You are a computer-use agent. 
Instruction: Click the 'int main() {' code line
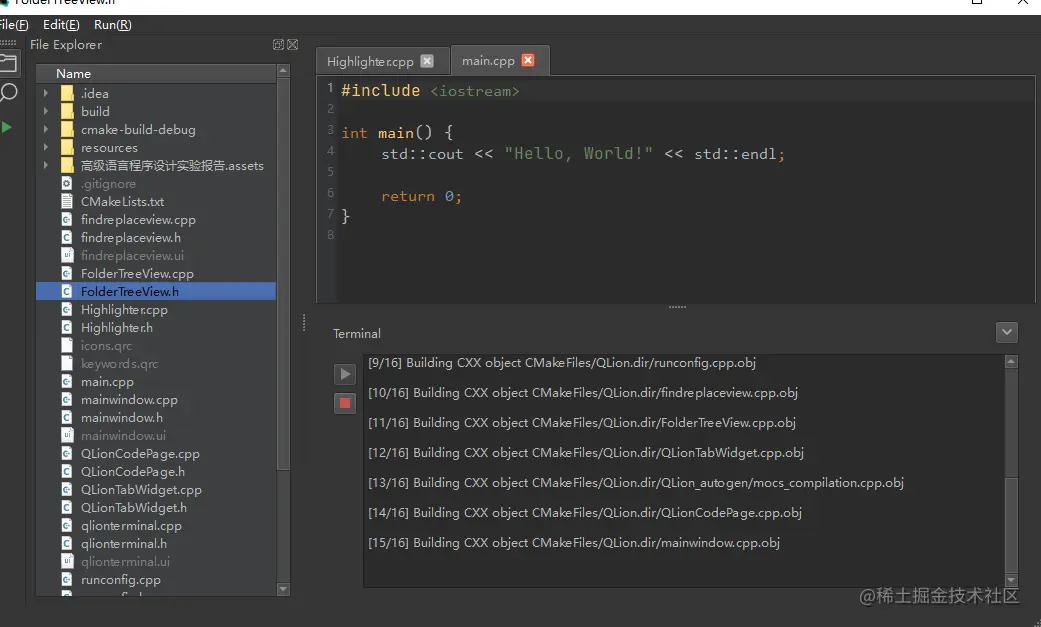click(x=397, y=133)
